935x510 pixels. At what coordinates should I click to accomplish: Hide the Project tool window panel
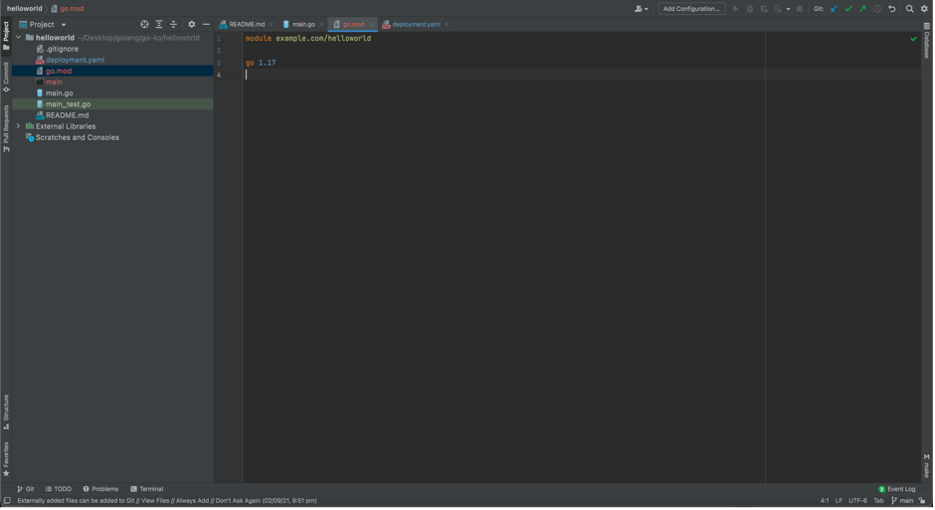click(x=206, y=24)
